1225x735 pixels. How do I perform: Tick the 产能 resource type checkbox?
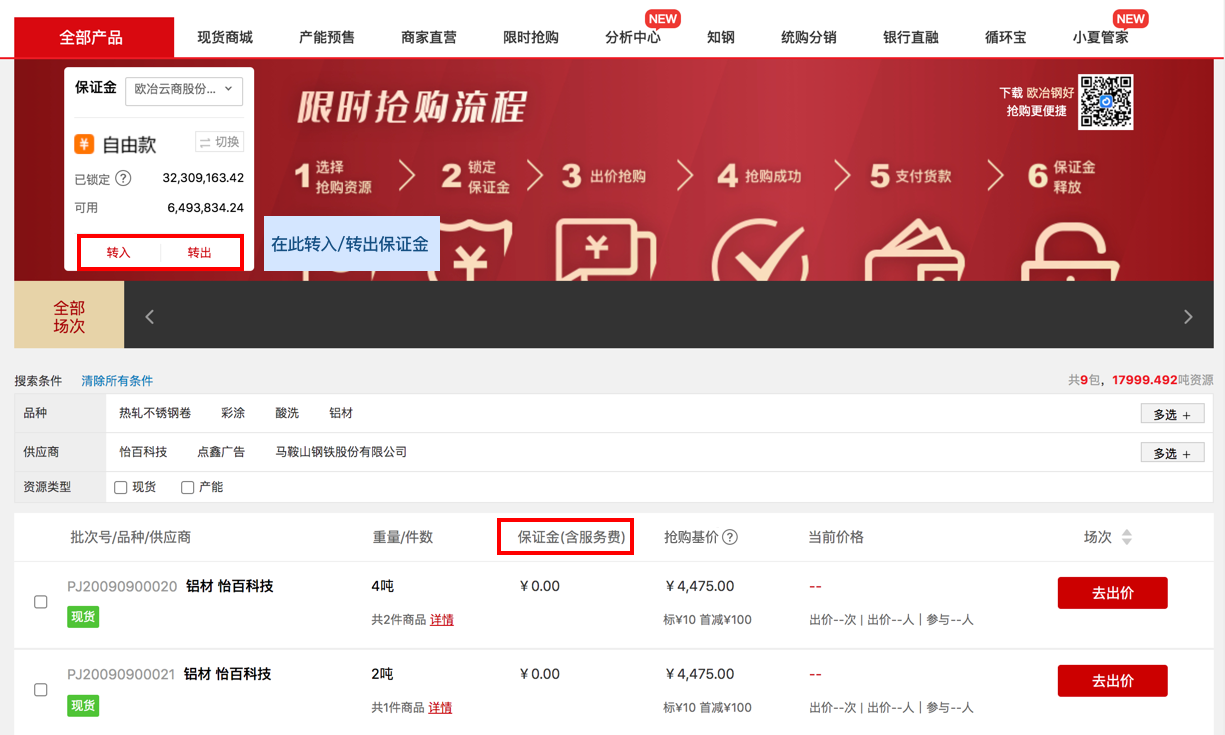click(187, 487)
